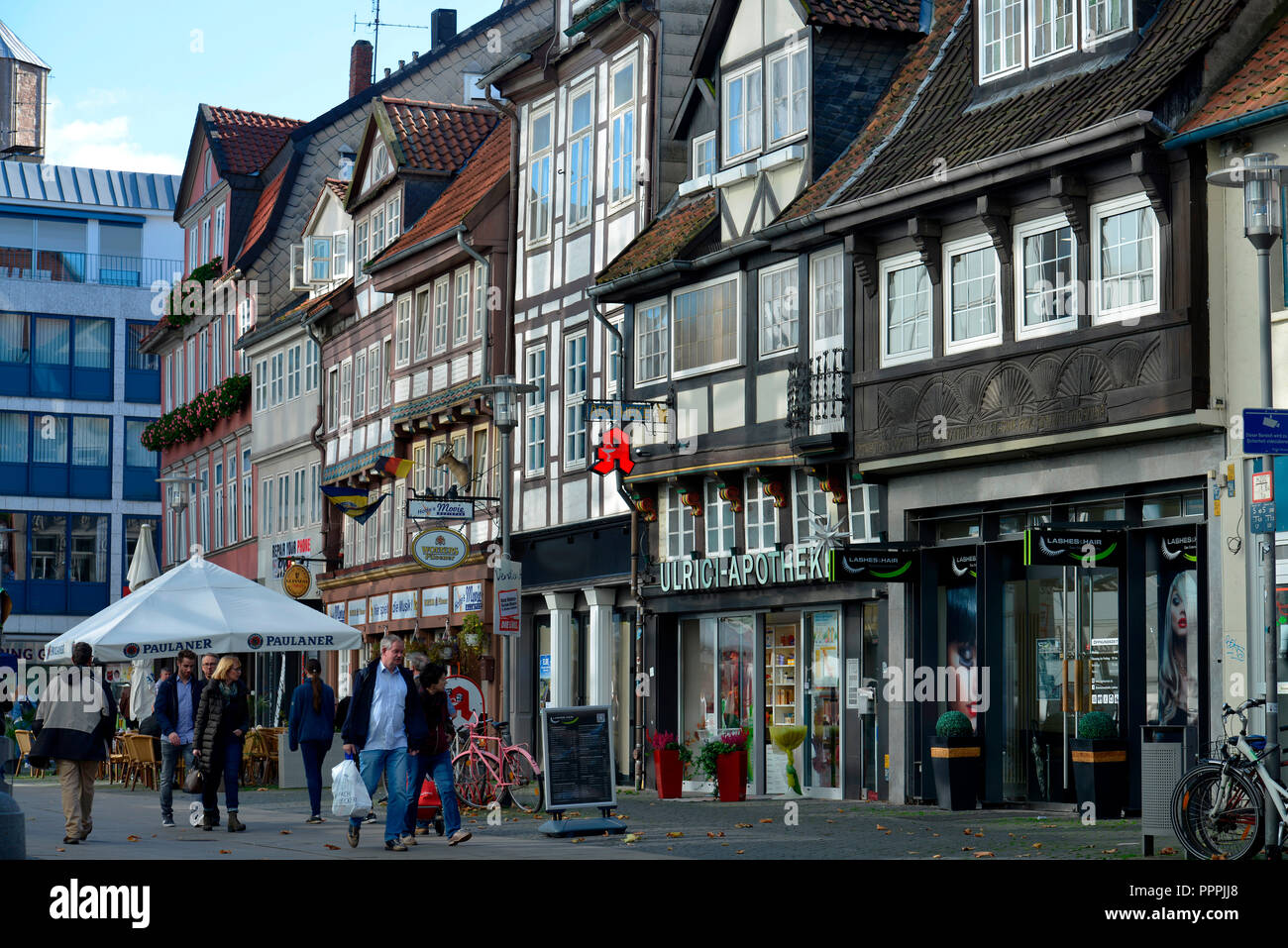The image size is (1288, 948).
Task: Select the deer head figure on facade
Action: coord(454,468)
